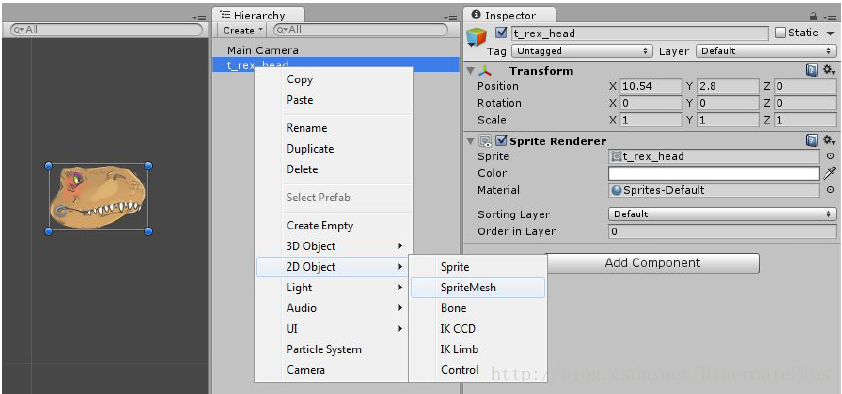Click the Sprite Renderer component icon
This screenshot has height=394, width=842.
484,141
